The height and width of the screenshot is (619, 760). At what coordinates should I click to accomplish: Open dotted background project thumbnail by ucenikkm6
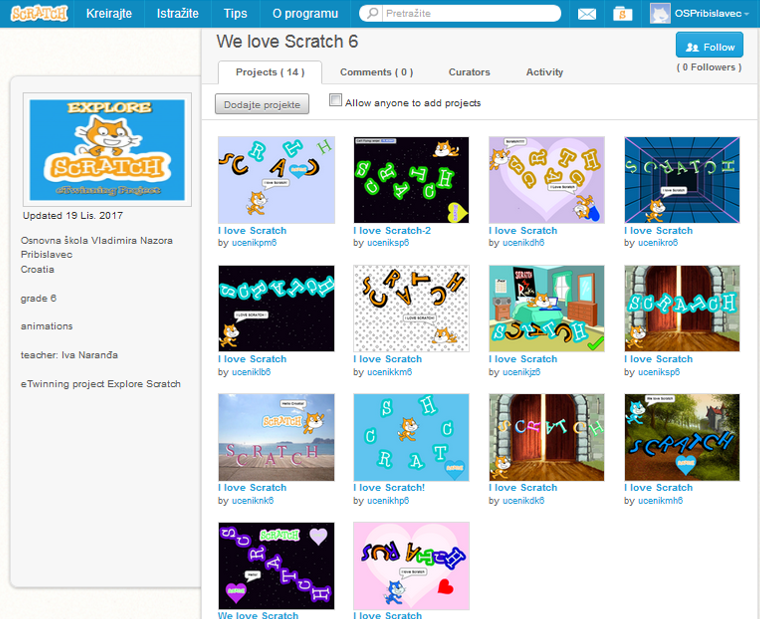click(x=411, y=308)
